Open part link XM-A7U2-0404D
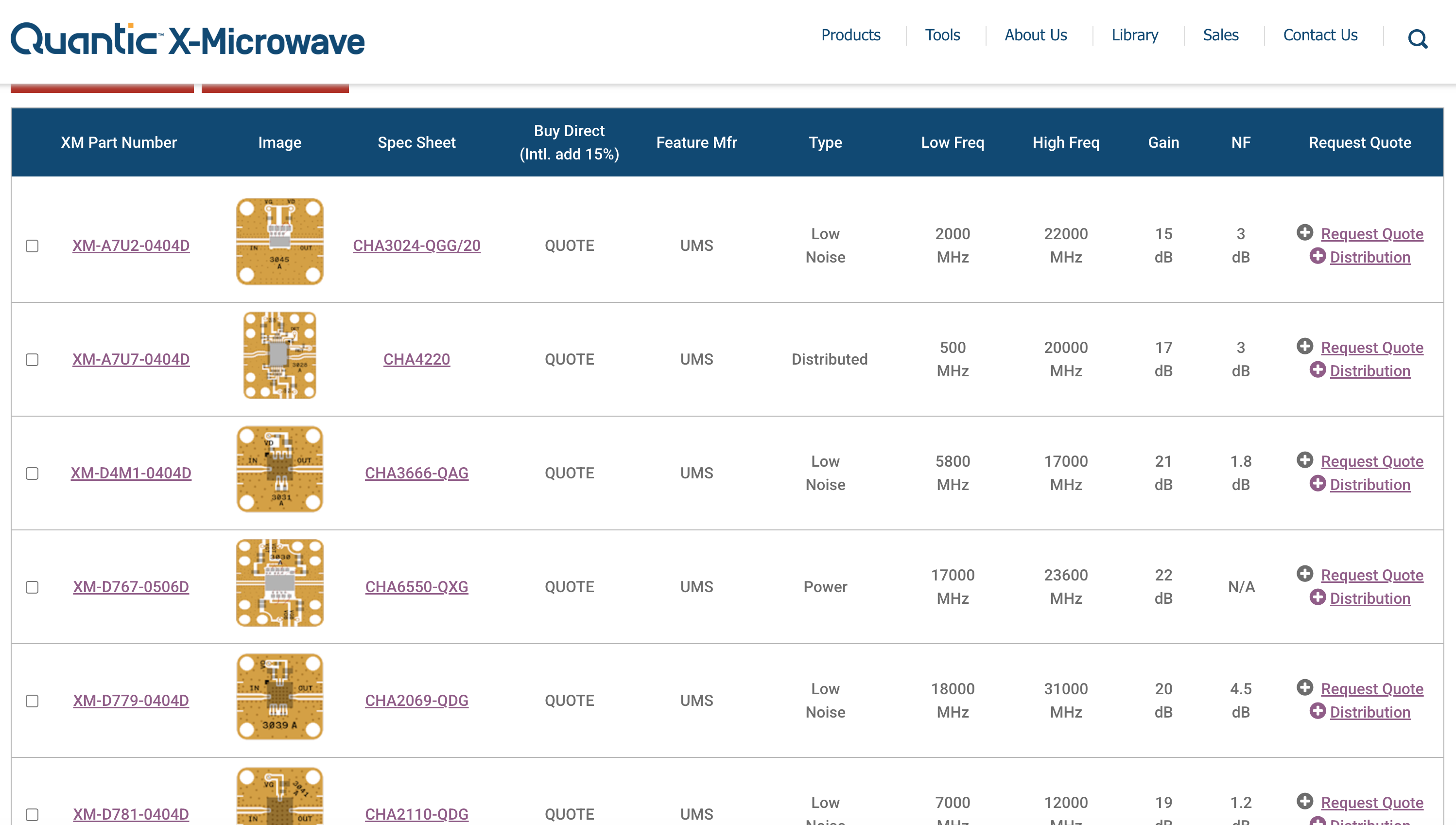This screenshot has width=1456, height=825. click(x=131, y=246)
